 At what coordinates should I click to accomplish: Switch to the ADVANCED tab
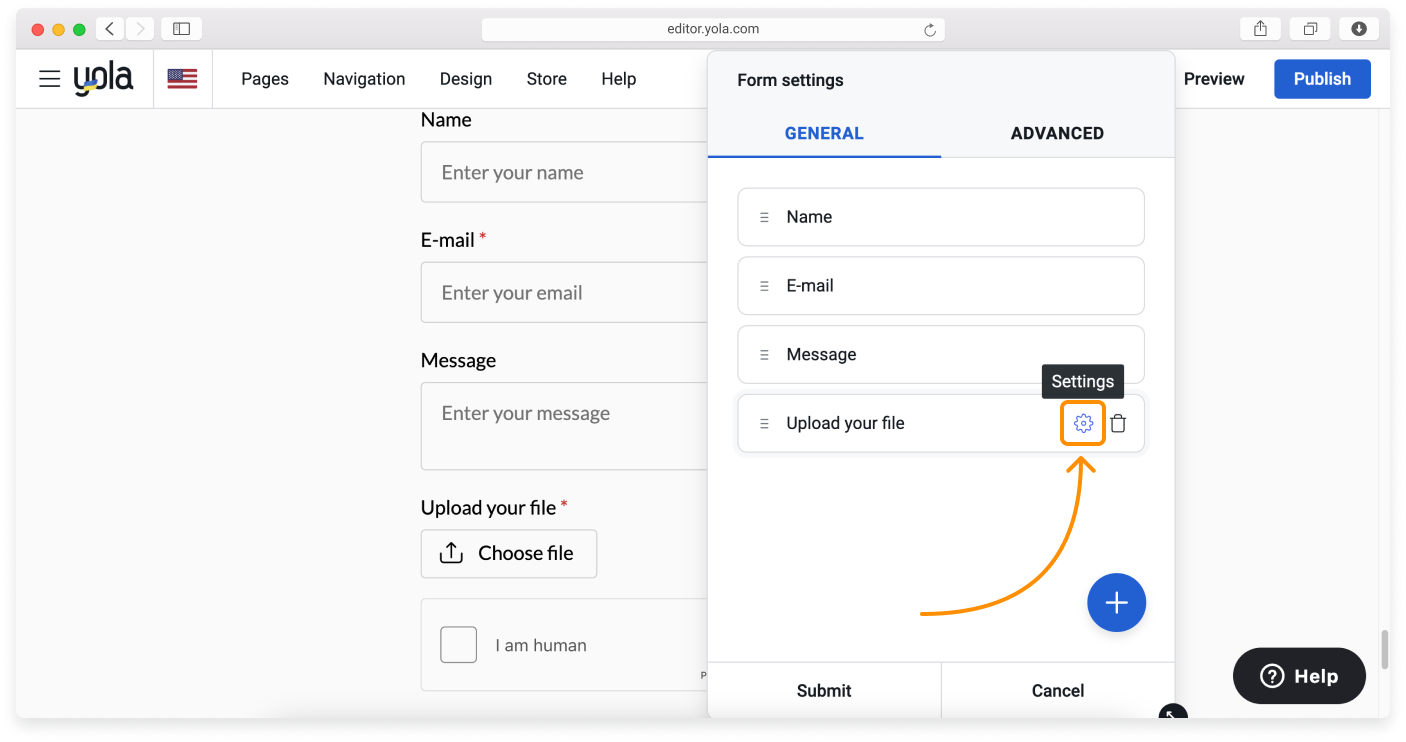click(x=1057, y=133)
